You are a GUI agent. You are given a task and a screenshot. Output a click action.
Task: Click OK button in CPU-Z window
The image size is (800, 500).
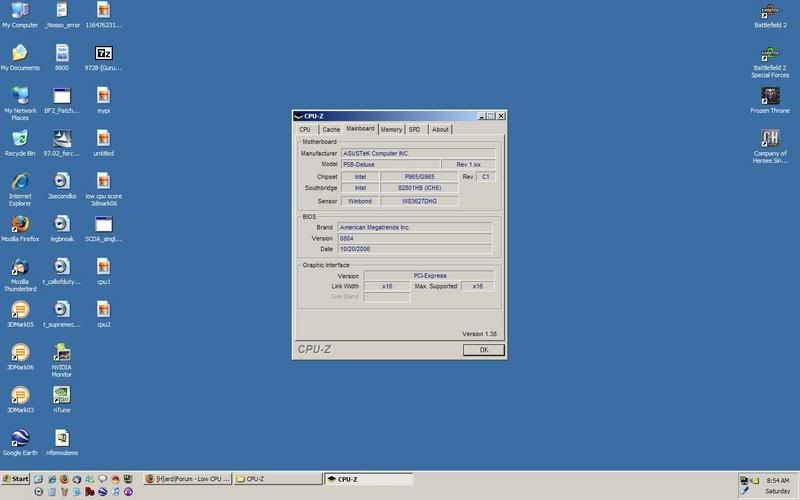click(484, 349)
